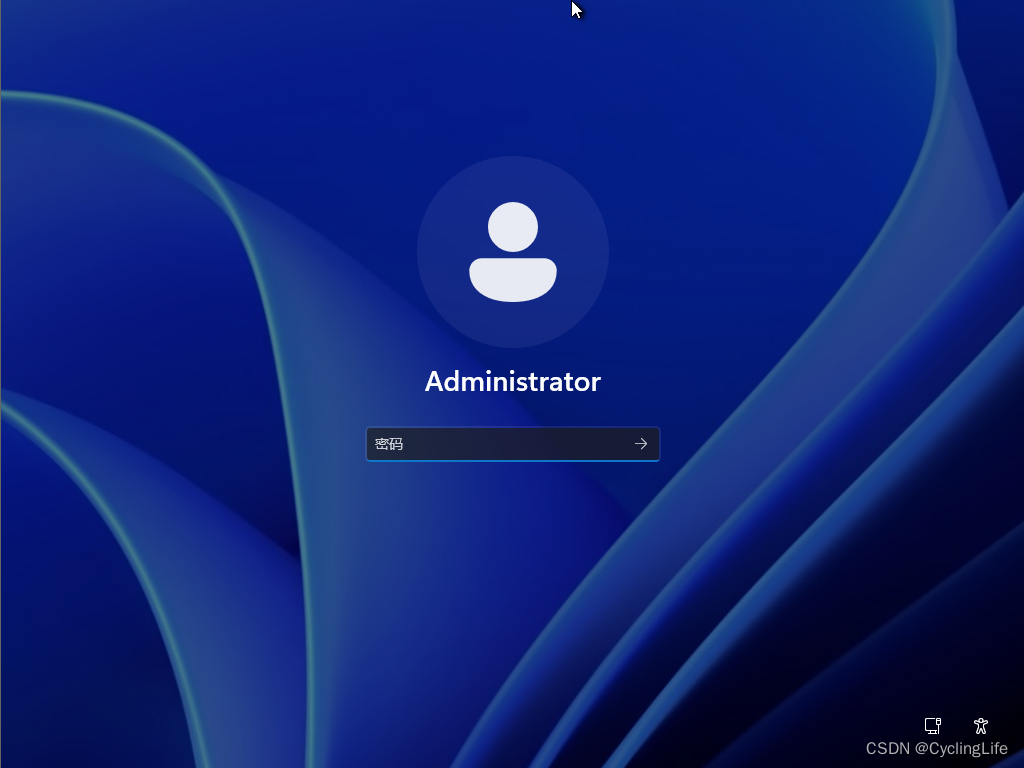This screenshot has height=768, width=1024.
Task: Submit password with the arrow button
Action: (641, 444)
